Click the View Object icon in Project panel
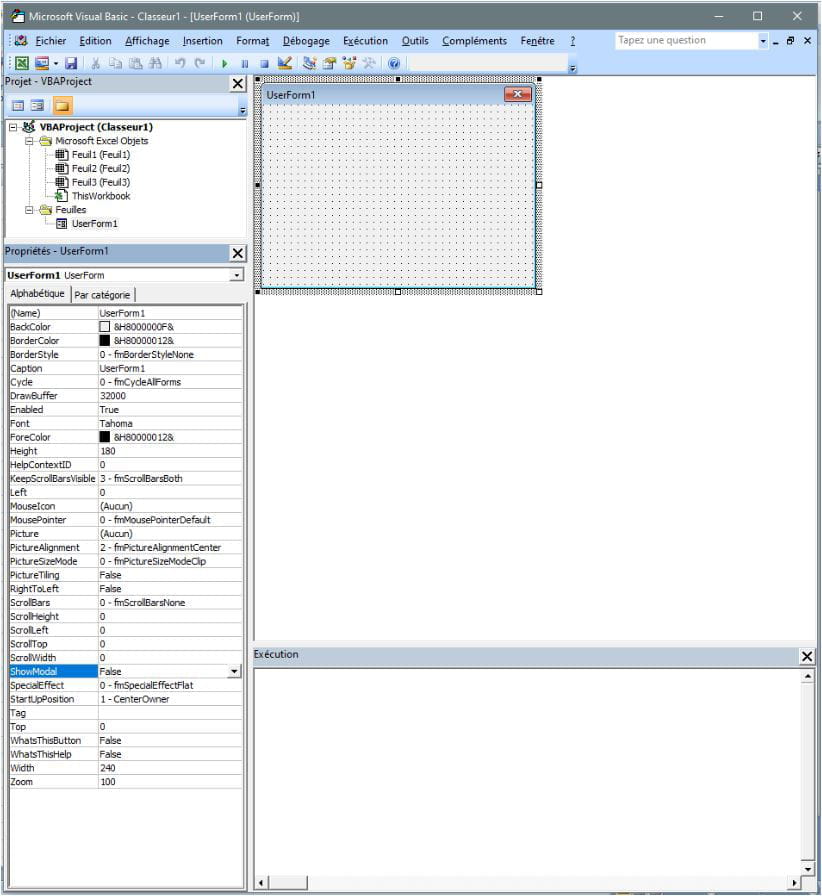This screenshot has height=896, width=822. (x=38, y=106)
